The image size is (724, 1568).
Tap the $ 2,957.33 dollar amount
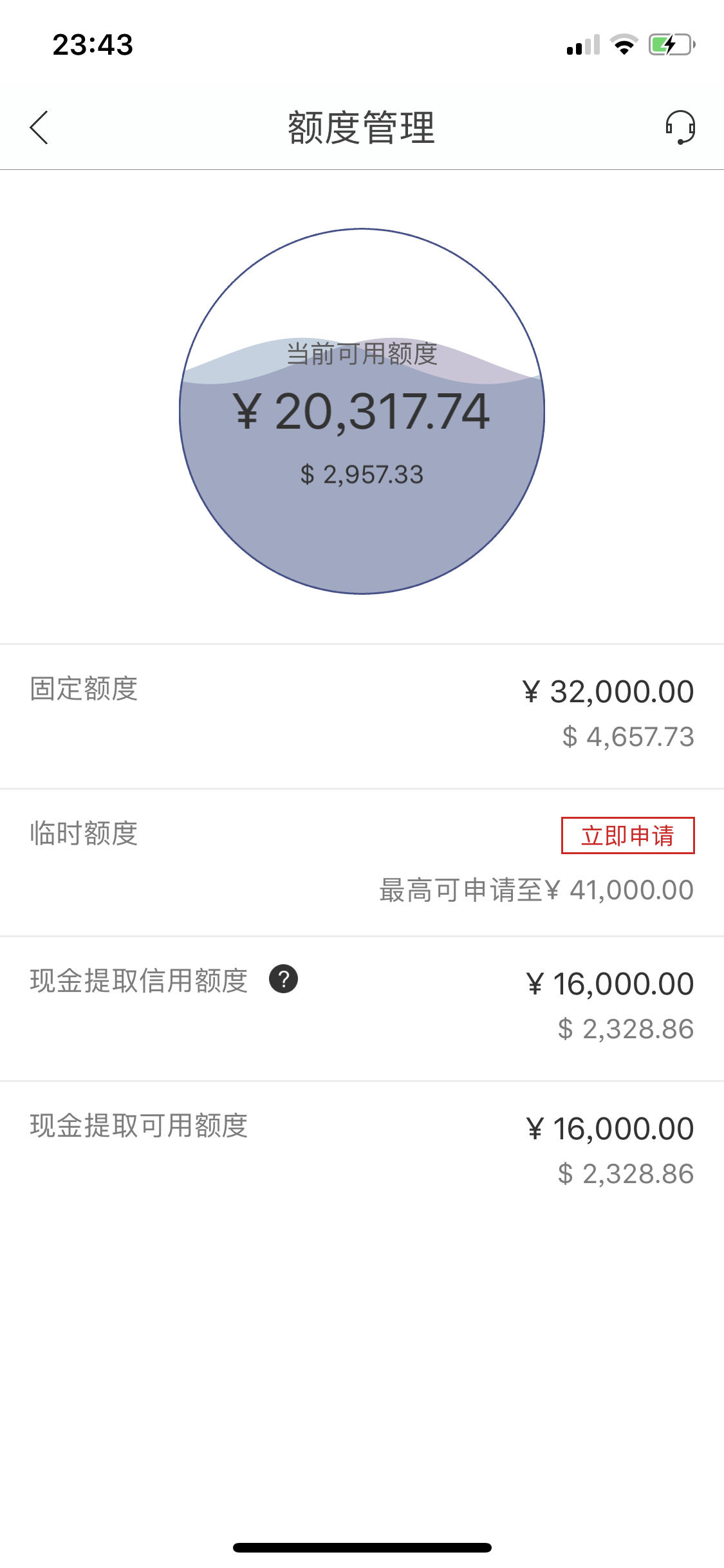[x=362, y=475]
